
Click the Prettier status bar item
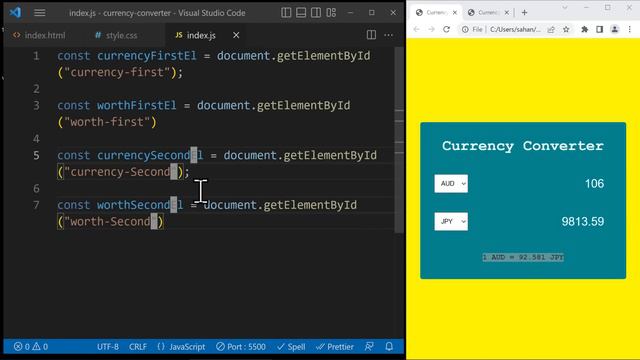coord(335,347)
